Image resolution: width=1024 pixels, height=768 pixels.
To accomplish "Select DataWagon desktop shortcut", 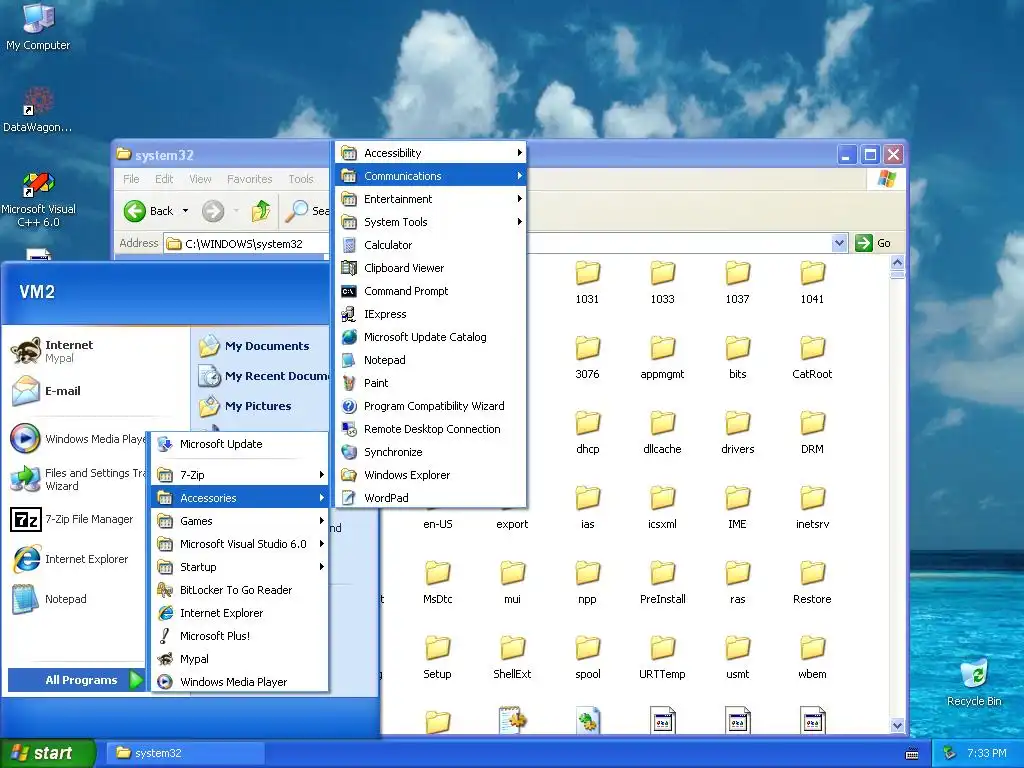I will 38,110.
